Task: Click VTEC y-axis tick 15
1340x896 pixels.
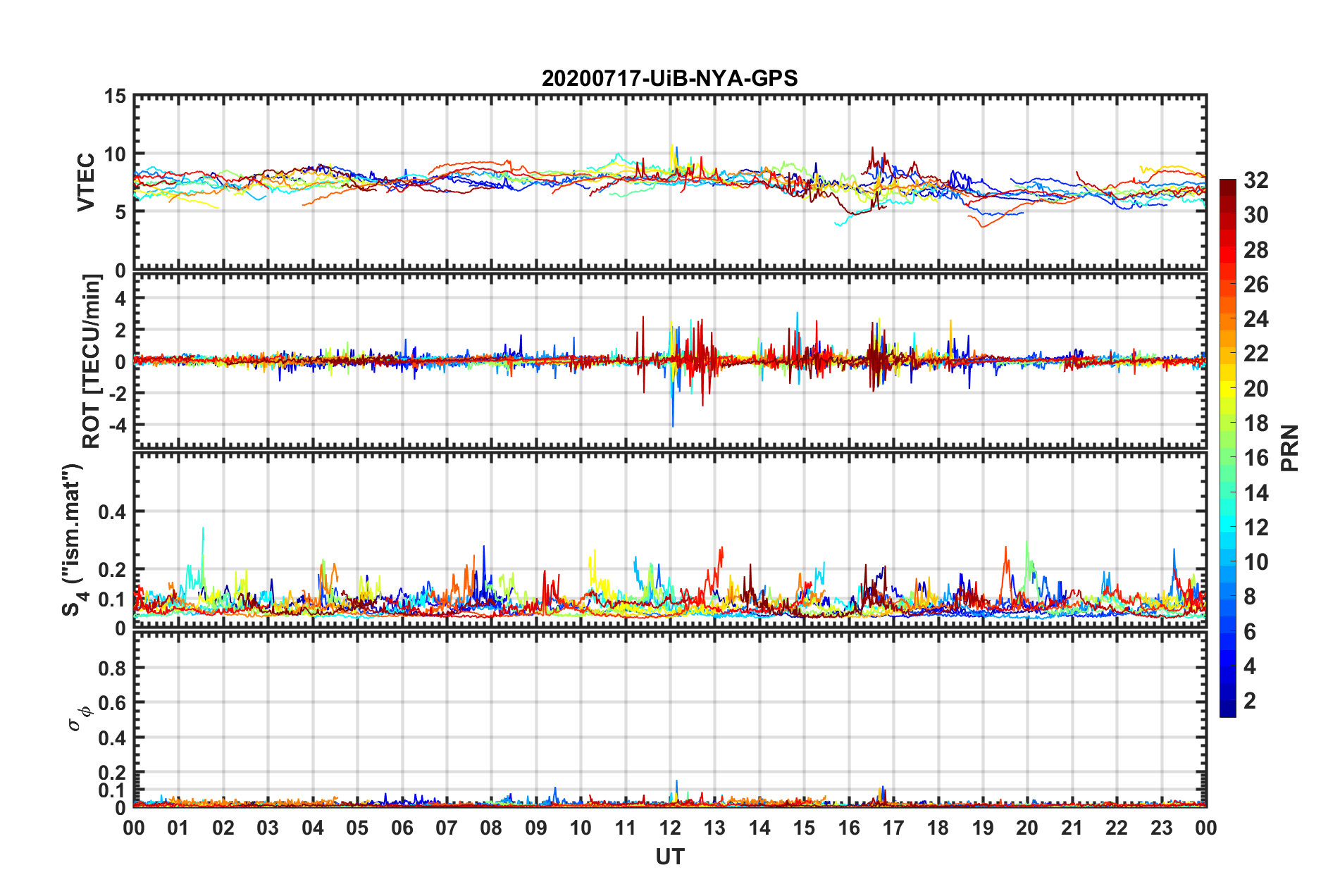Action: (115, 96)
